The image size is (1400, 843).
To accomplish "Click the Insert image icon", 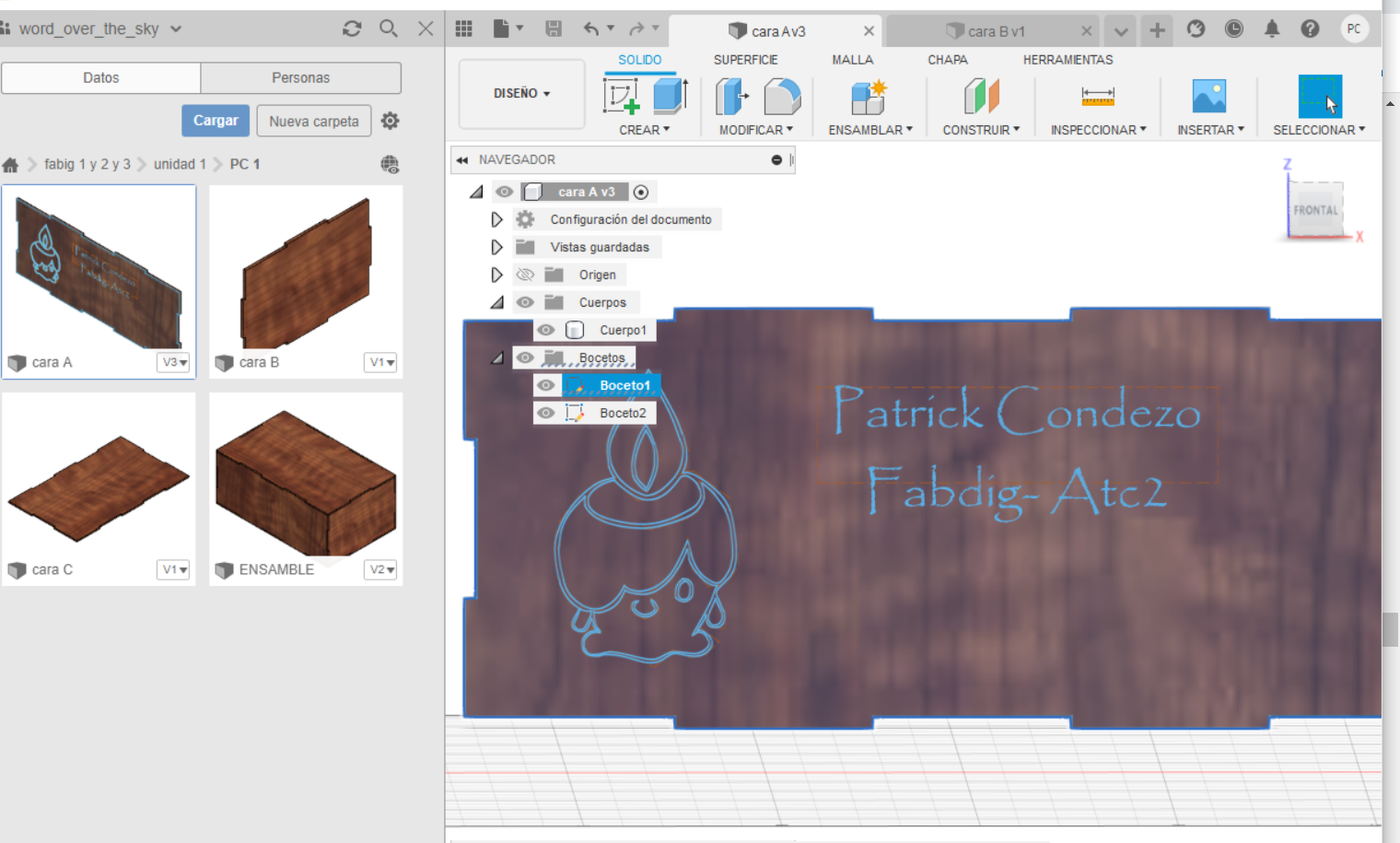I will click(x=1209, y=96).
